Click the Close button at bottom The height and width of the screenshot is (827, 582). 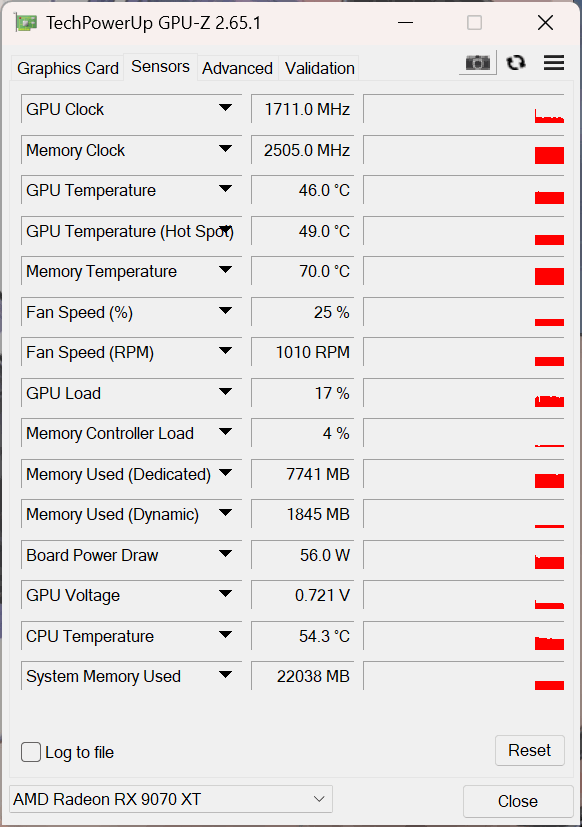pos(518,801)
